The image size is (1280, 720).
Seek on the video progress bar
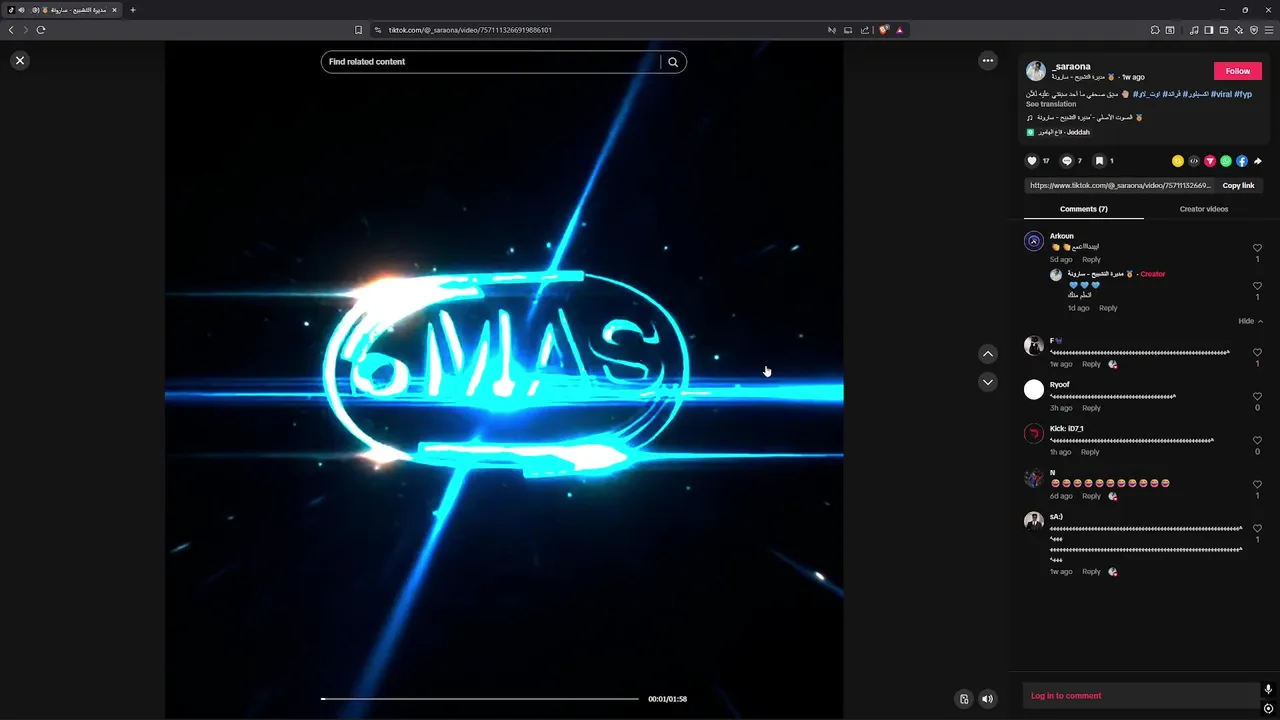(x=480, y=699)
